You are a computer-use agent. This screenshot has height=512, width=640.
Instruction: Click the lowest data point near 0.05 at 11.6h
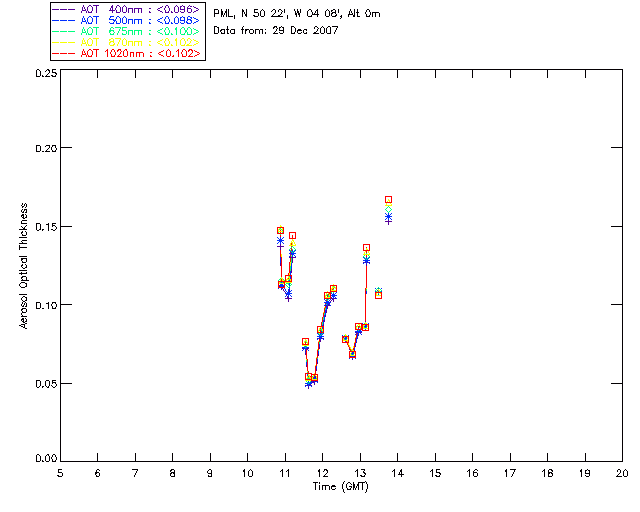pos(309,385)
